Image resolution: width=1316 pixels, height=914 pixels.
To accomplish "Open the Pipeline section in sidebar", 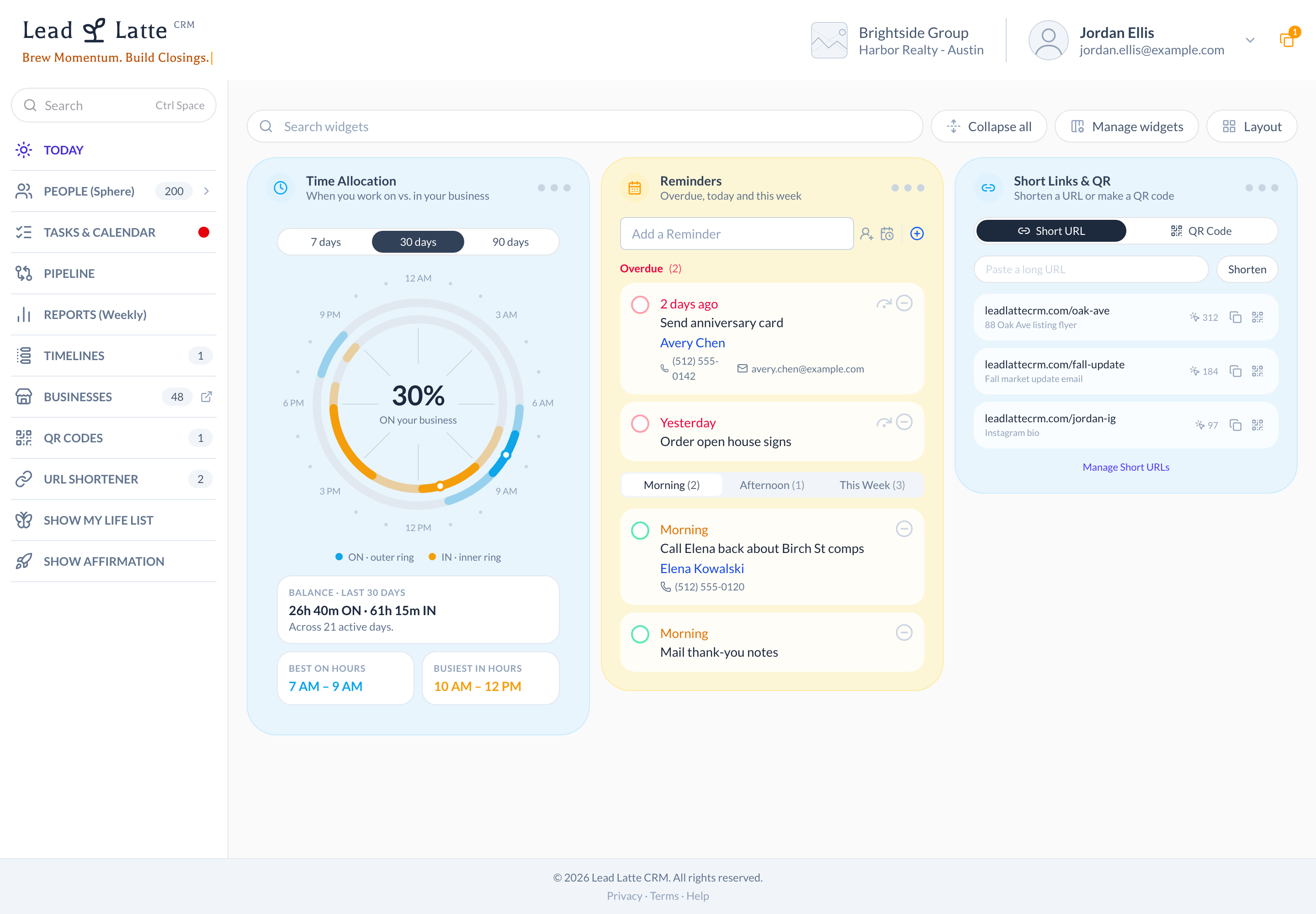I will [x=113, y=274].
